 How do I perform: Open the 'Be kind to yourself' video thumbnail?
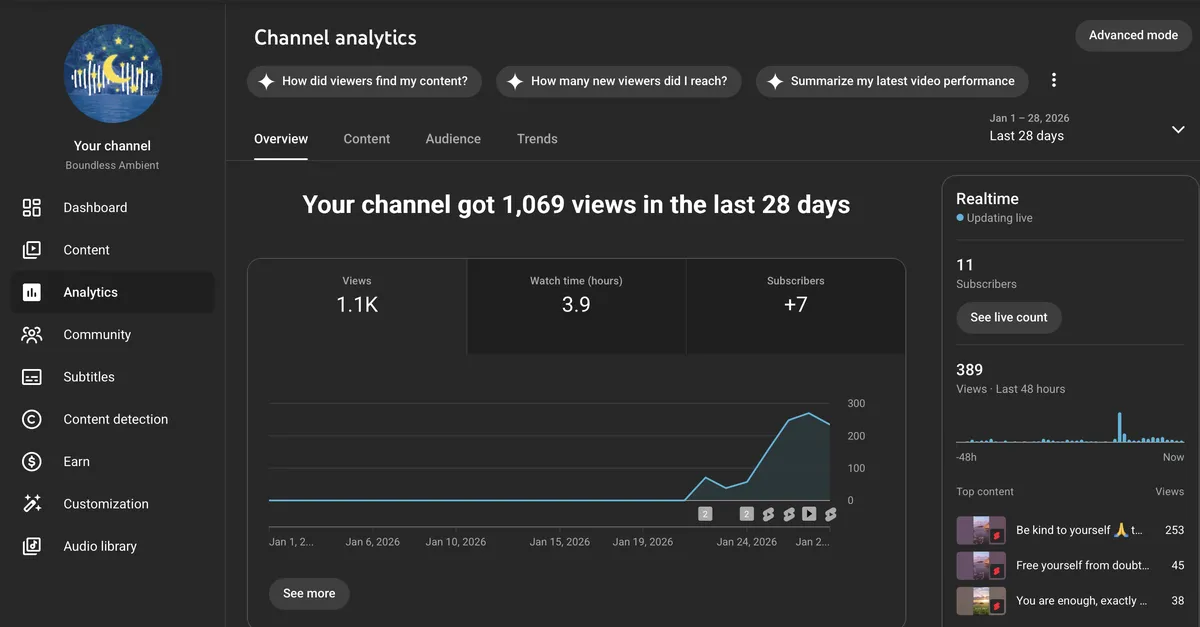click(x=981, y=530)
